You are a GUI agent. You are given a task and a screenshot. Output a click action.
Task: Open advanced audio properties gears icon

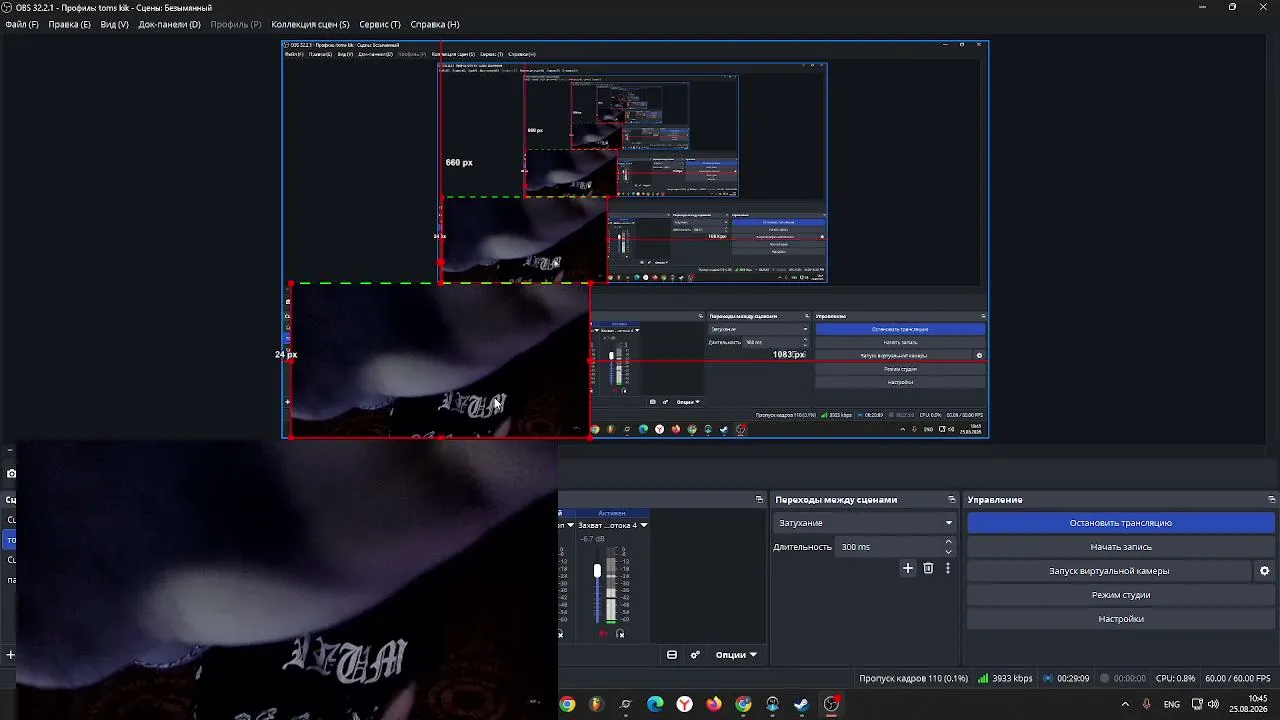tap(695, 655)
